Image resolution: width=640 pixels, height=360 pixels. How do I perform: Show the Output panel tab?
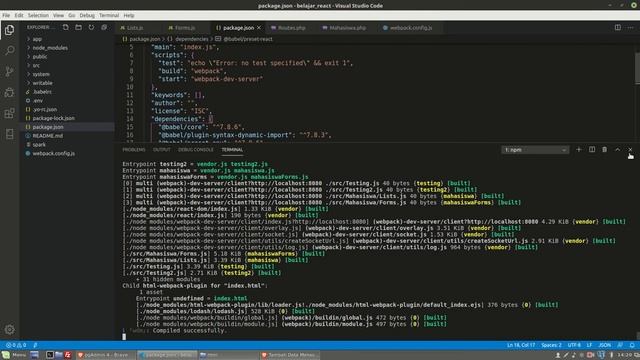[x=161, y=150]
